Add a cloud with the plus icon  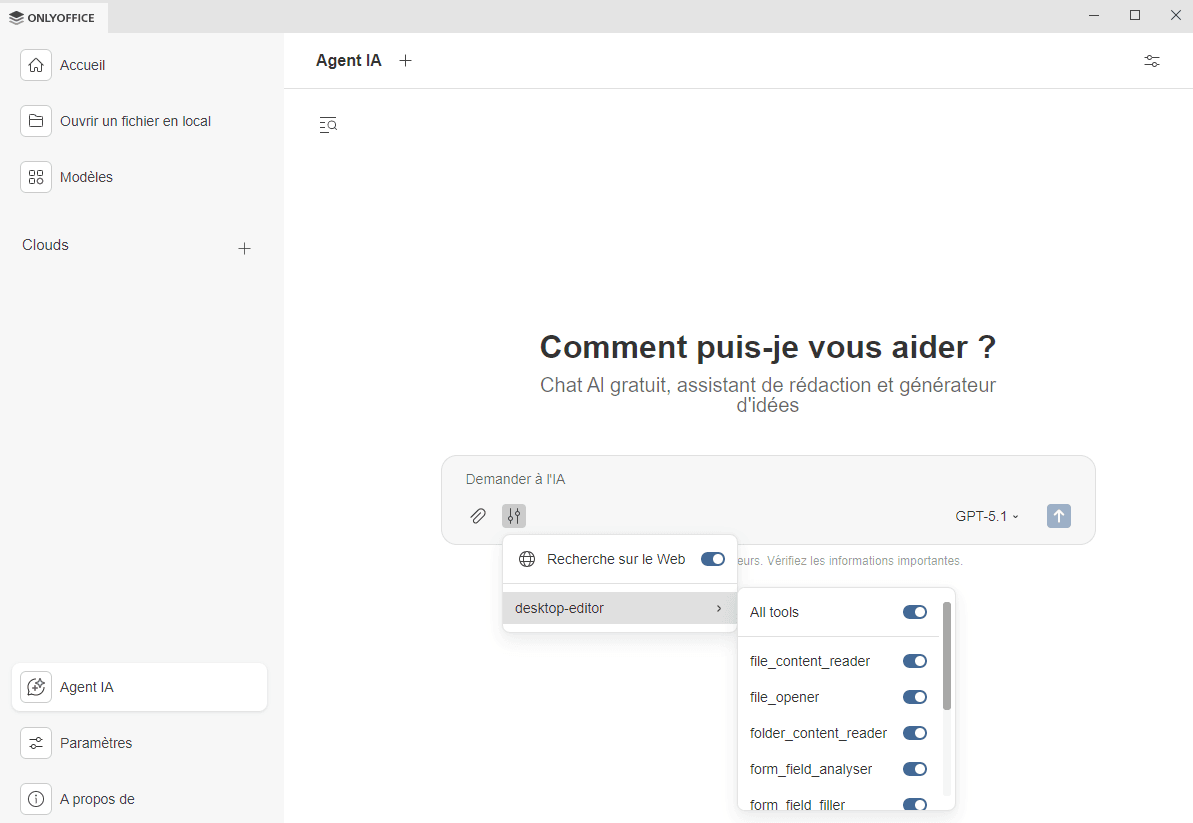pos(244,248)
